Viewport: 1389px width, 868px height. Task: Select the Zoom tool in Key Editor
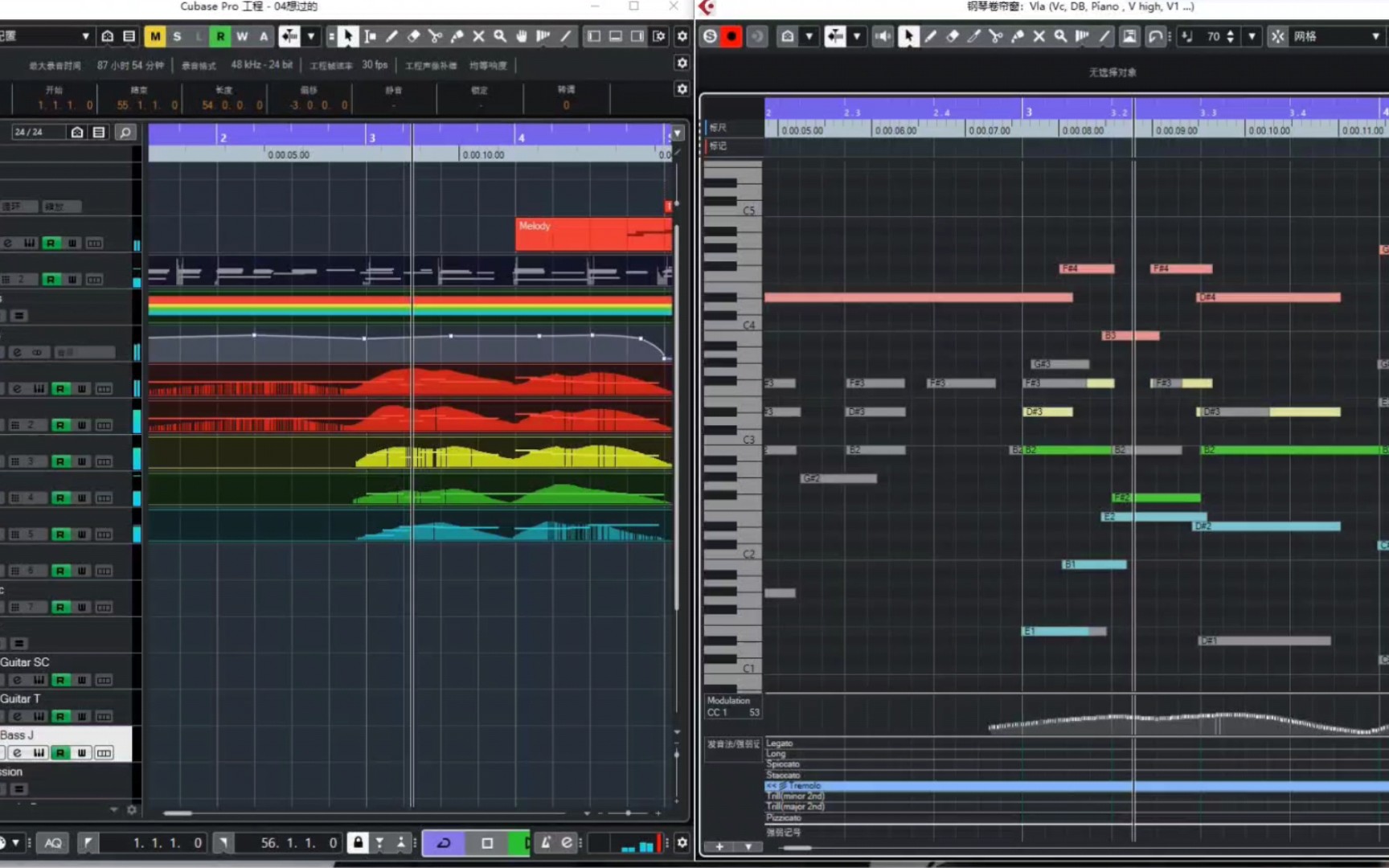click(1060, 36)
